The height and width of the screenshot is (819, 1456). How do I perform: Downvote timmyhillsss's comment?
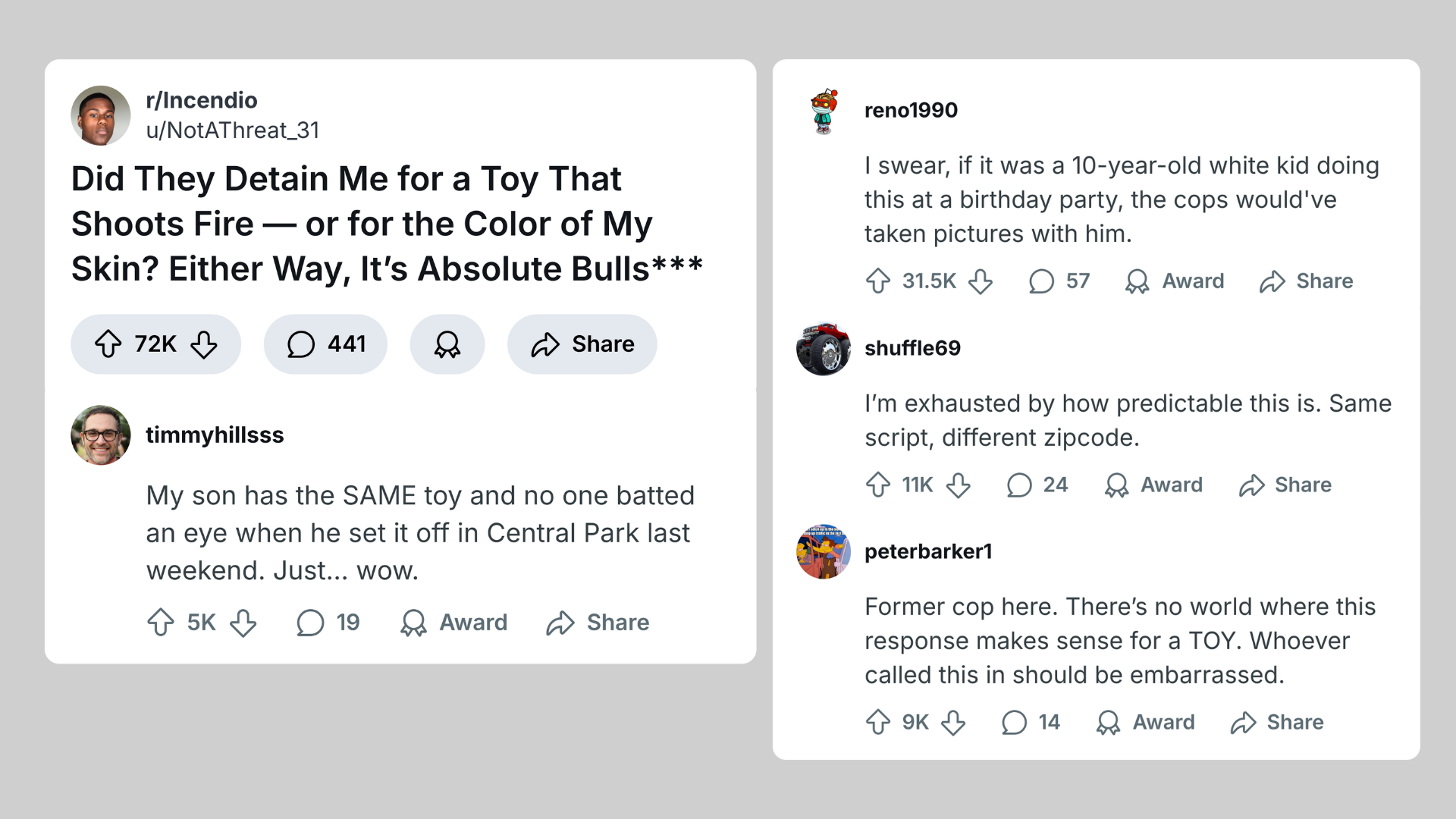pos(243,623)
